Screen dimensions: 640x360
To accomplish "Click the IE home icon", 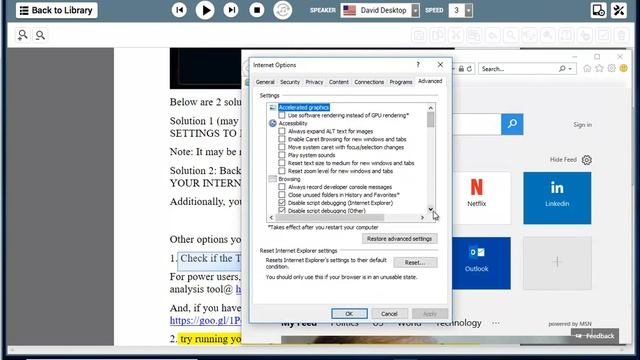I will [587, 69].
